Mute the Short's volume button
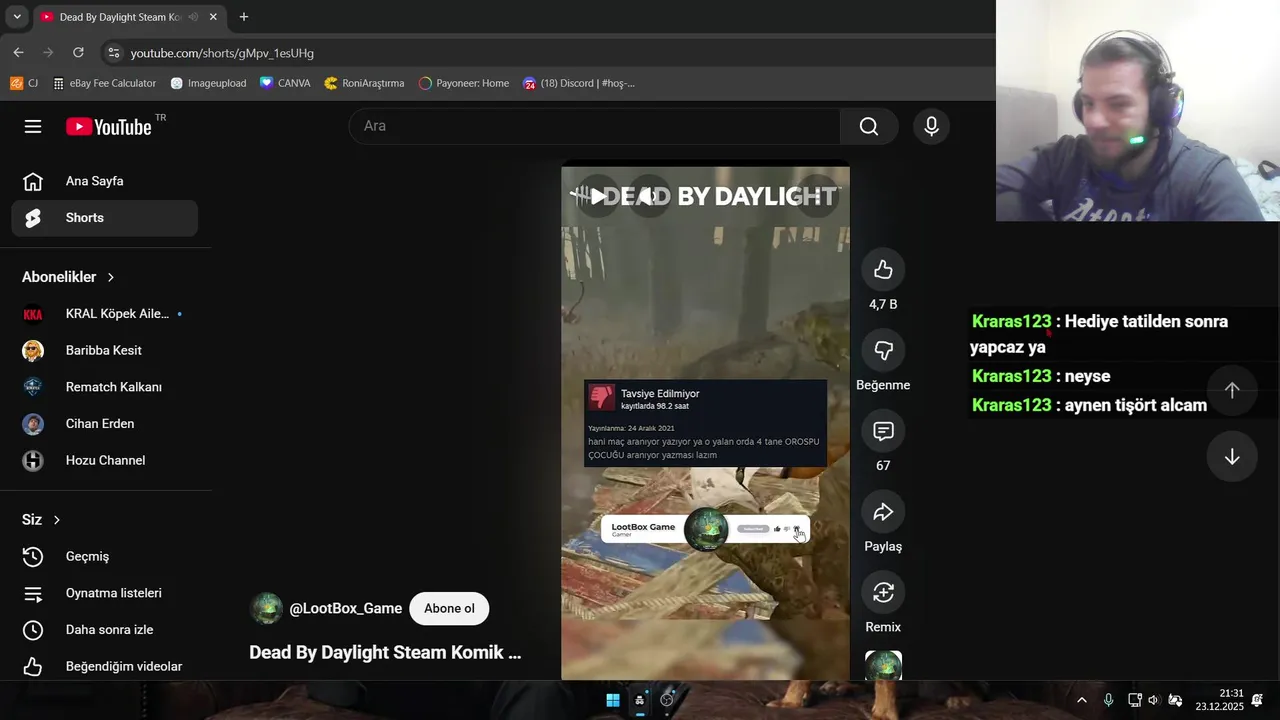The height and width of the screenshot is (720, 1280). click(x=648, y=196)
